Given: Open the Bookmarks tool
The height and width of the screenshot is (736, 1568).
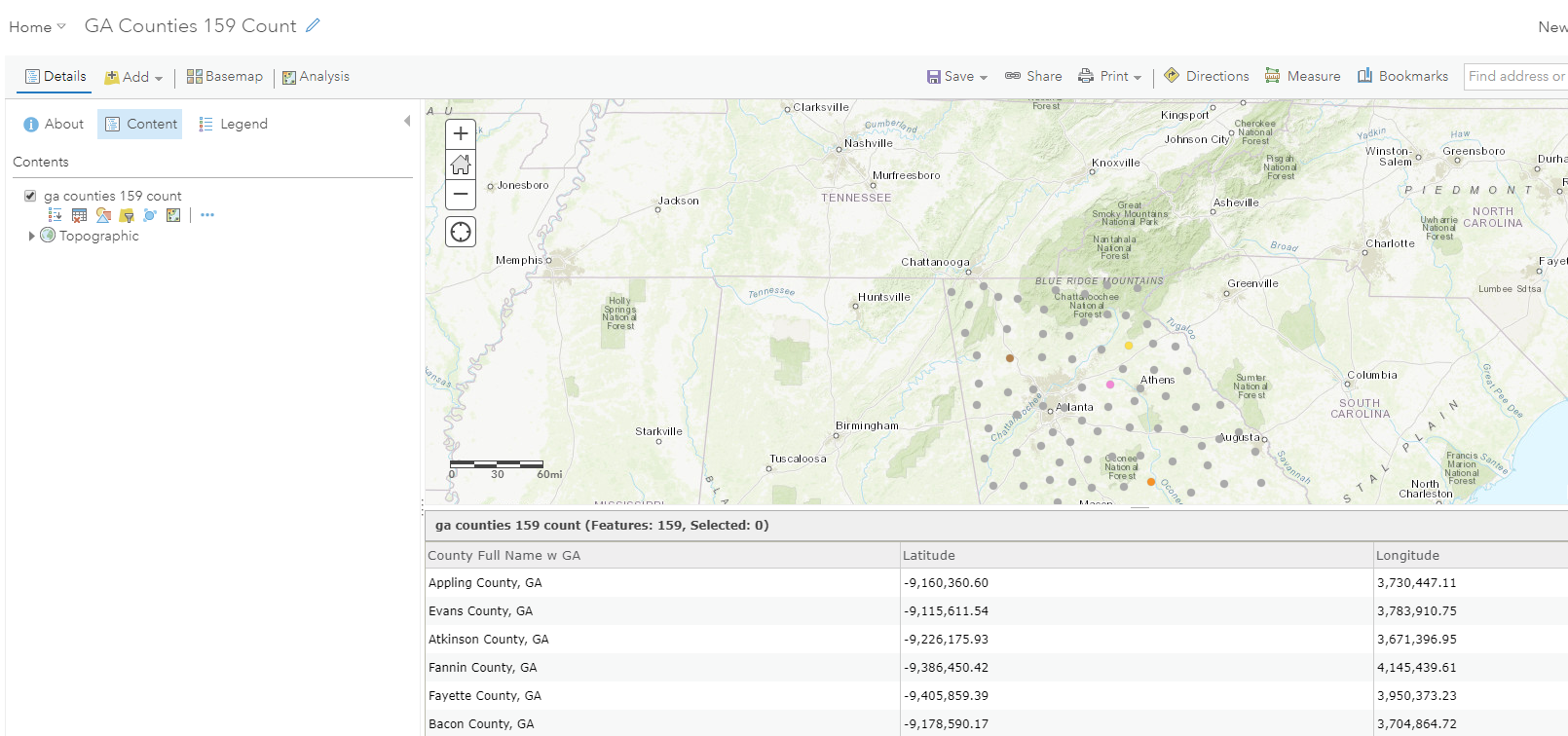Looking at the screenshot, I should pyautogui.click(x=1402, y=76).
